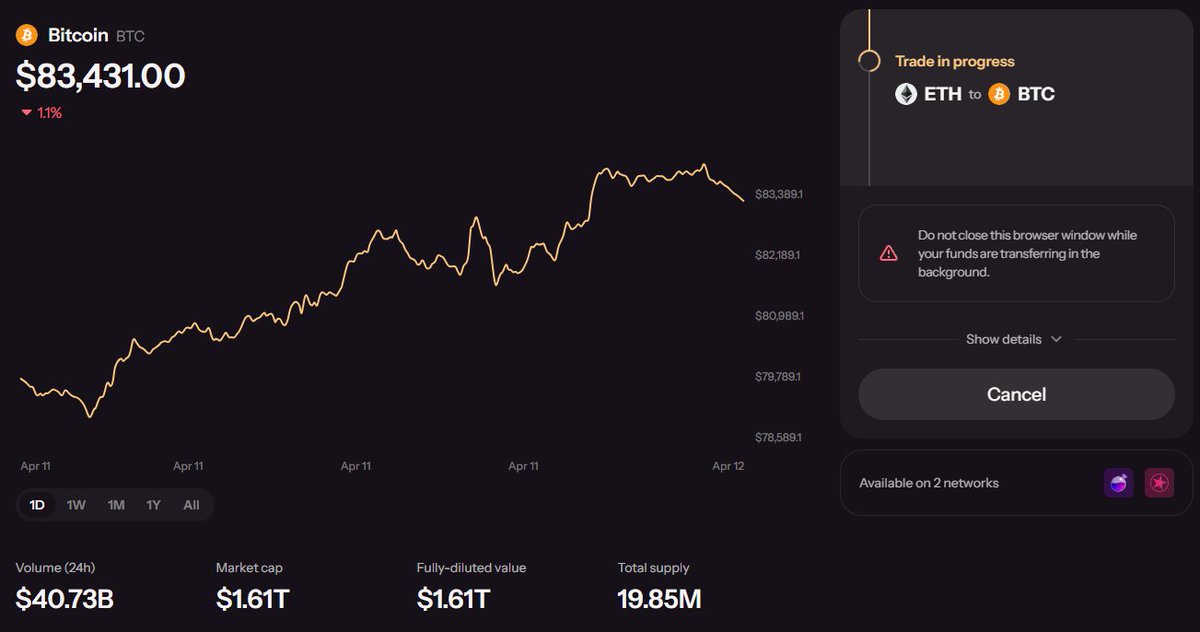Viewport: 1200px width, 632px height.
Task: Click the $80,989.1 axis label
Action: point(779,316)
